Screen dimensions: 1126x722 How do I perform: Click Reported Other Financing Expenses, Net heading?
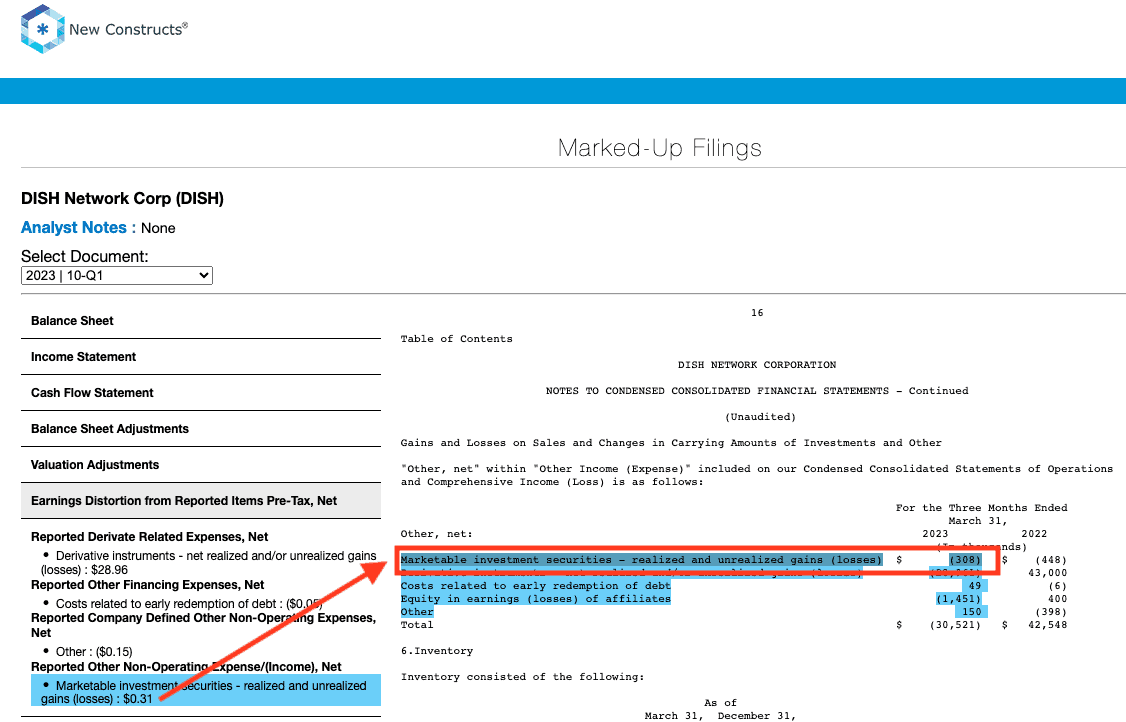coord(147,585)
